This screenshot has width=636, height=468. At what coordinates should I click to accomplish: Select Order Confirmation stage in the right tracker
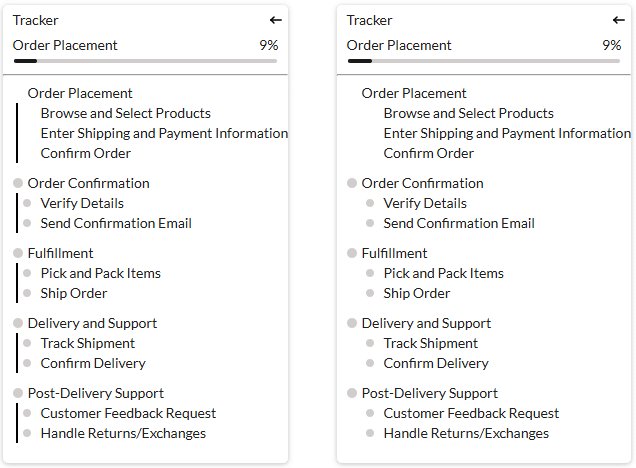(x=422, y=183)
